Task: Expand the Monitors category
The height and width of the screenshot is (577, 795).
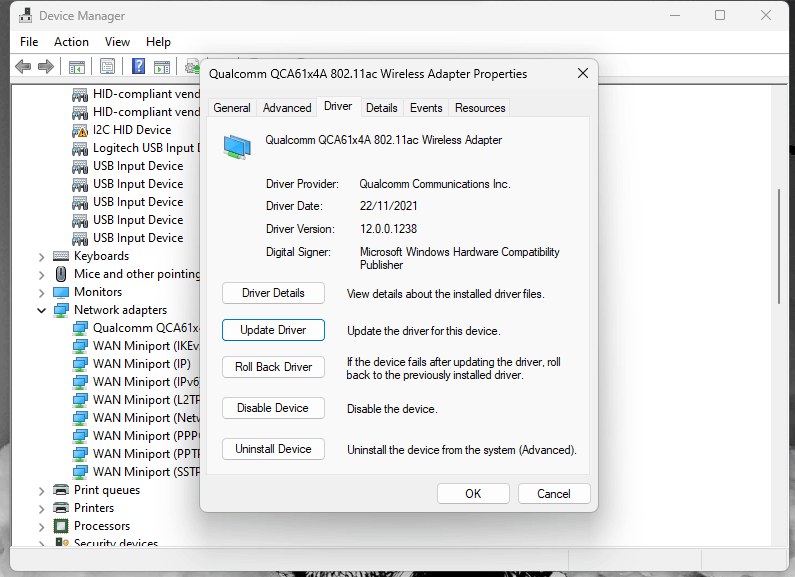Action: 41,293
